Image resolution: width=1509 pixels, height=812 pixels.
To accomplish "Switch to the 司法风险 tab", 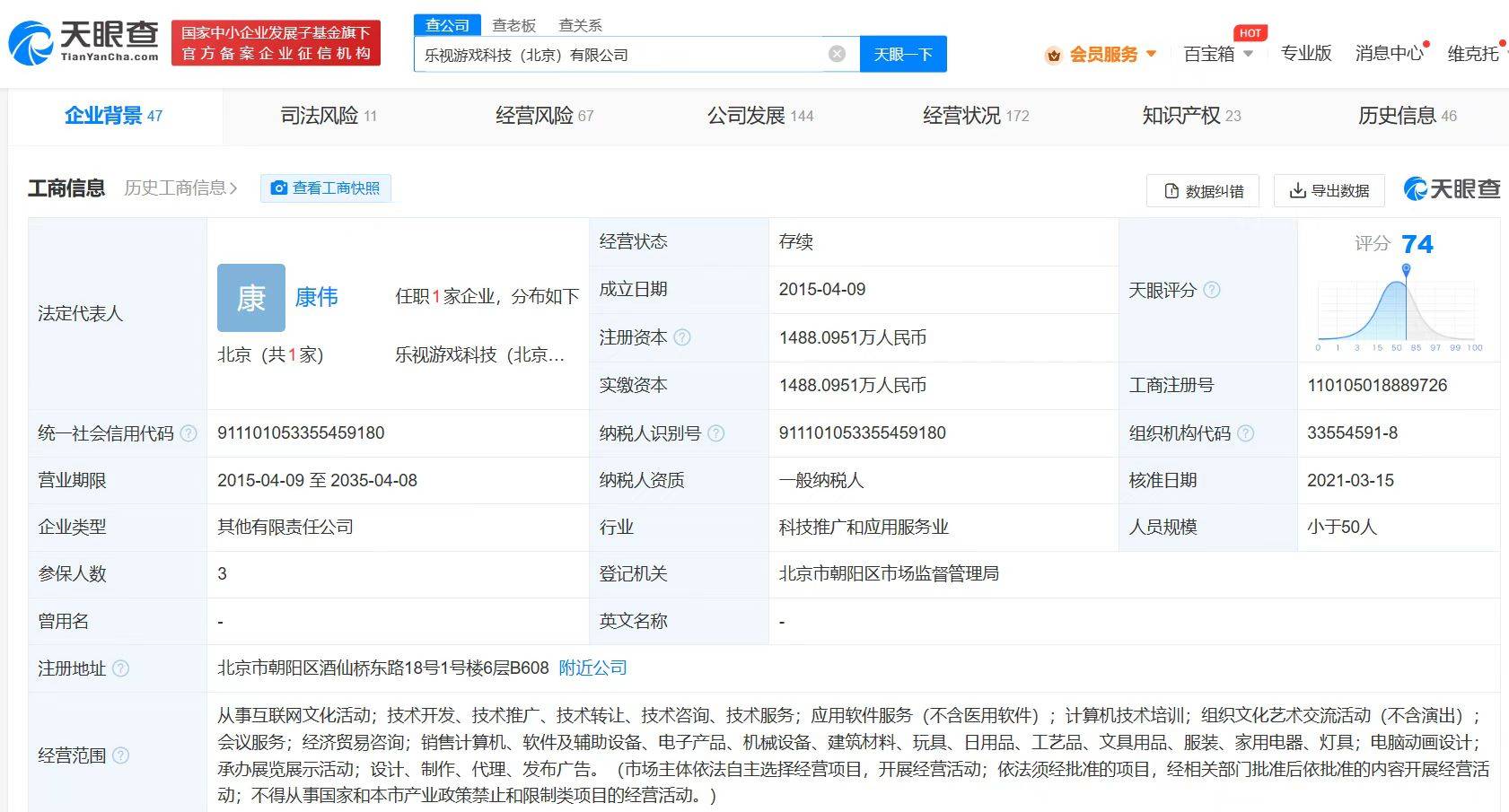I will 329,116.
